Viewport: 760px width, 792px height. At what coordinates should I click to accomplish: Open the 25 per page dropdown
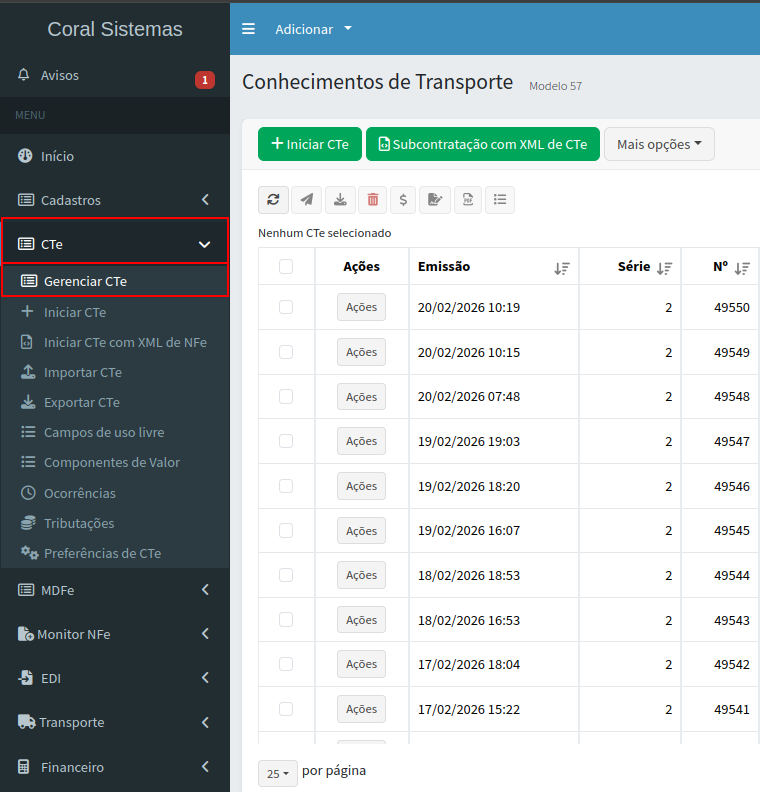pos(277,773)
